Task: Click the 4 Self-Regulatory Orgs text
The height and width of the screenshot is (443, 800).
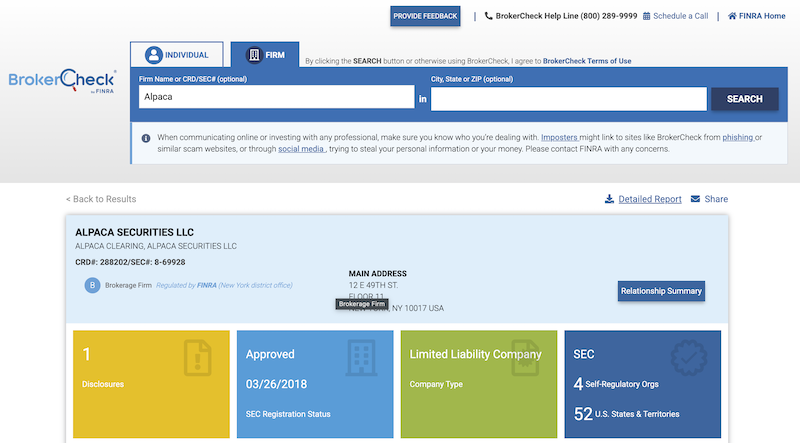Action: tap(616, 384)
